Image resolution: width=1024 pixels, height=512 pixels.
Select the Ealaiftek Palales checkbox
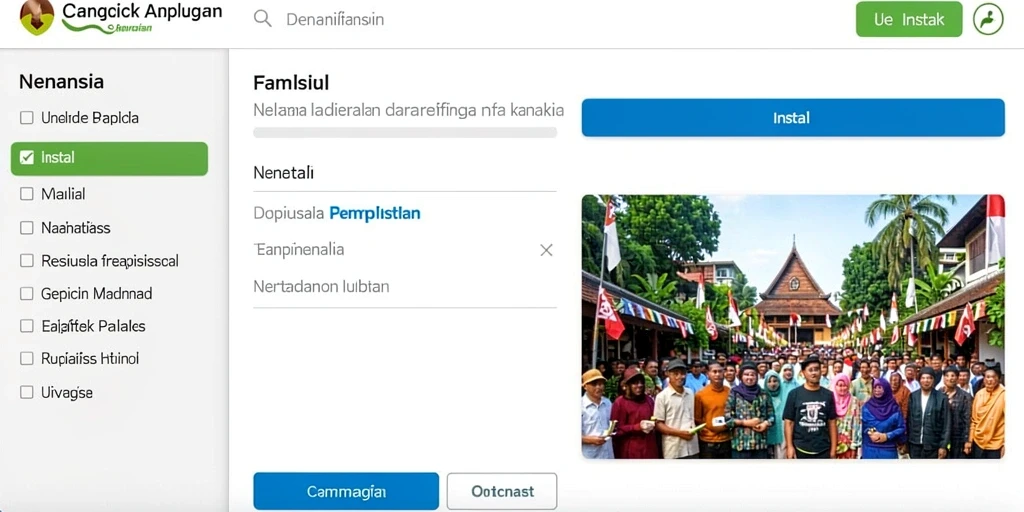27,326
